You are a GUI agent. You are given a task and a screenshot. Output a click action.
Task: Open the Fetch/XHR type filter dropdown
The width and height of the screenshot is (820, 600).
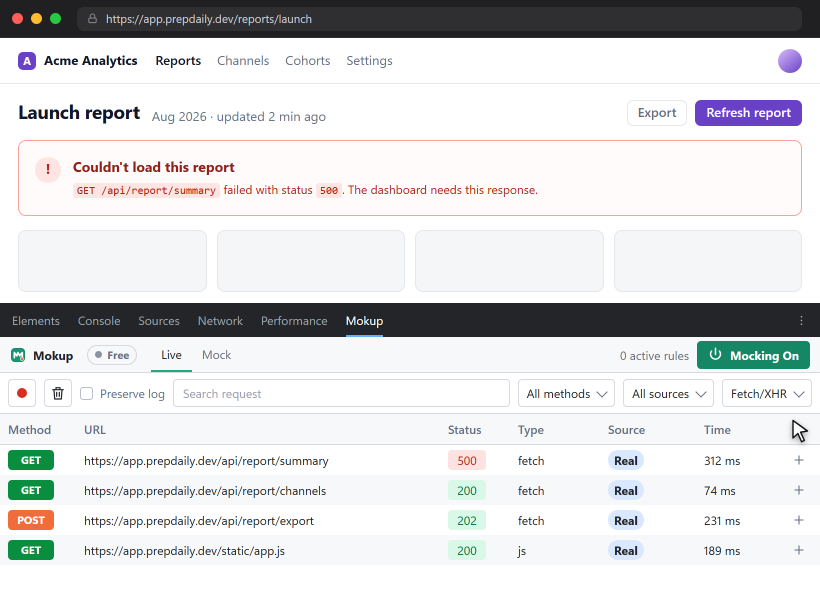click(767, 393)
